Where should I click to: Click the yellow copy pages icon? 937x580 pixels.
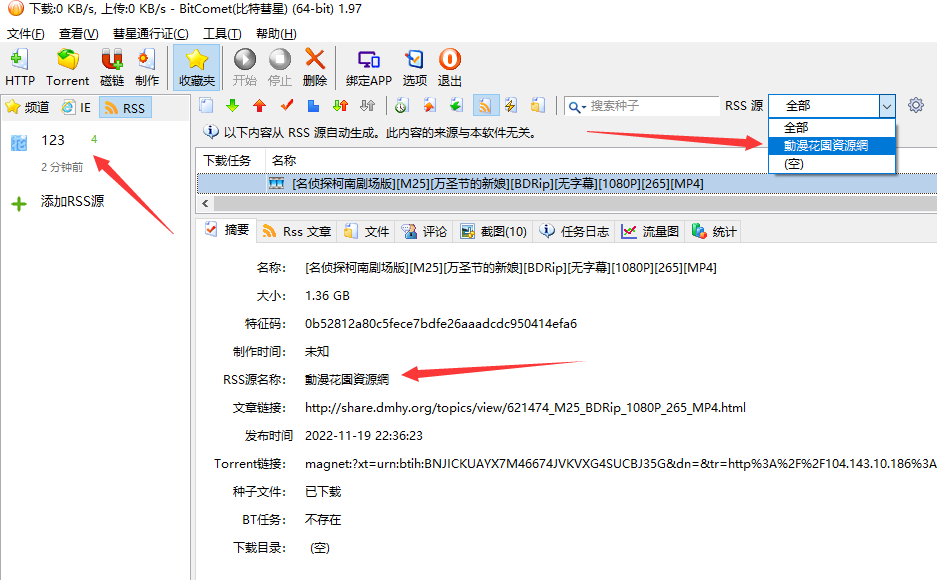click(x=537, y=106)
